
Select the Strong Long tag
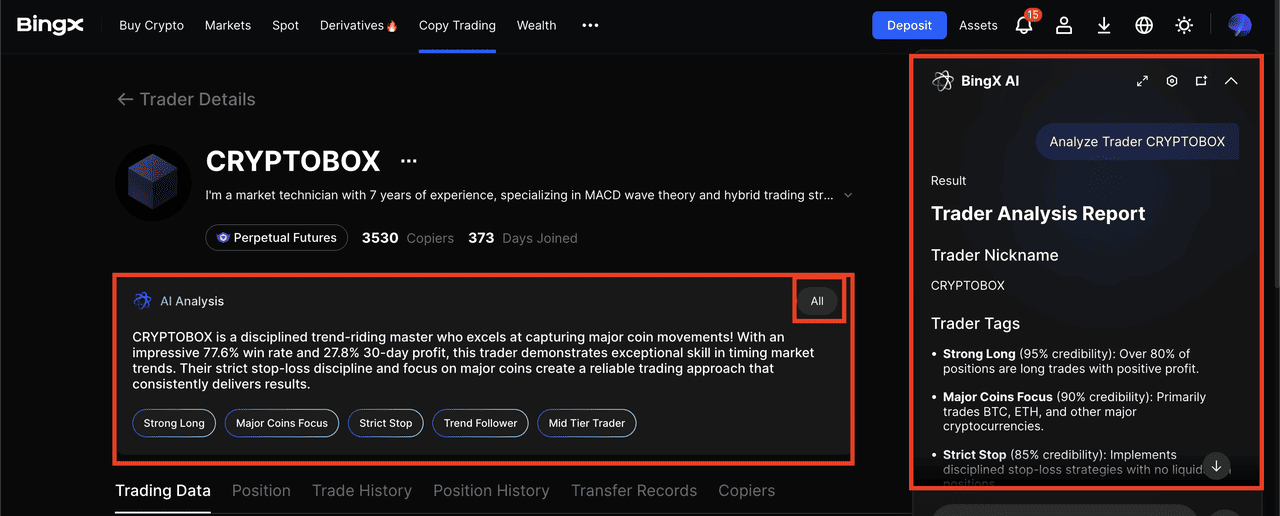click(x=174, y=423)
